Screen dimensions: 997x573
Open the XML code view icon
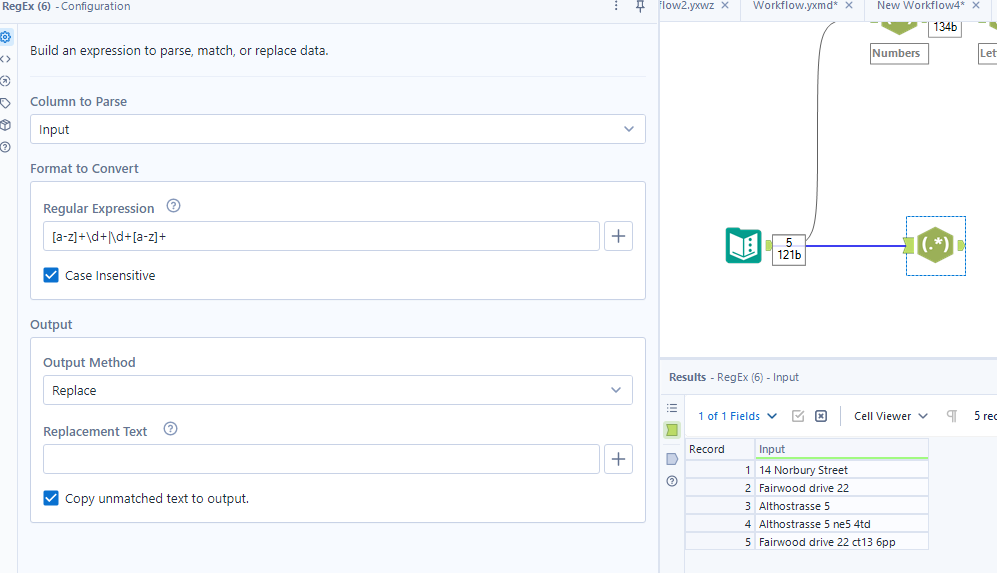click(6, 59)
